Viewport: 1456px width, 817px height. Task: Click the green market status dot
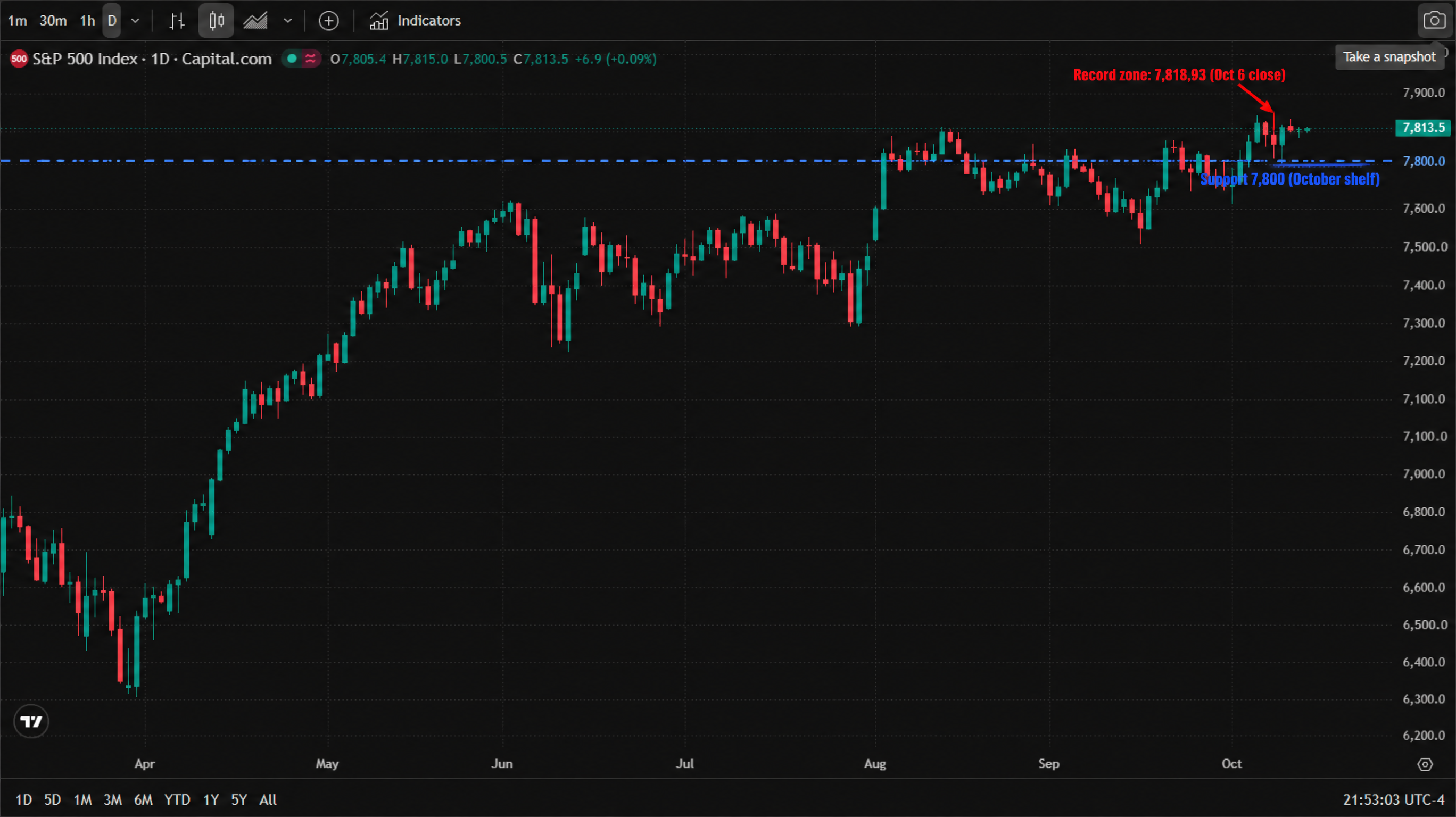pyautogui.click(x=292, y=58)
